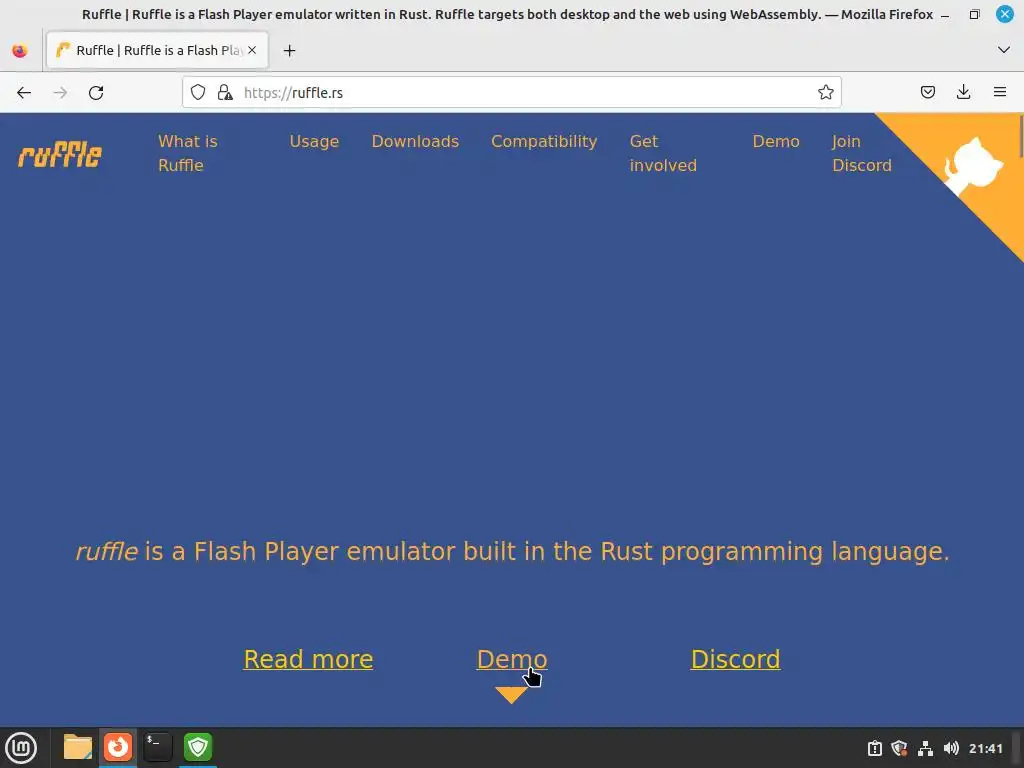
Task: Open the green shield taskbar app
Action: point(198,747)
